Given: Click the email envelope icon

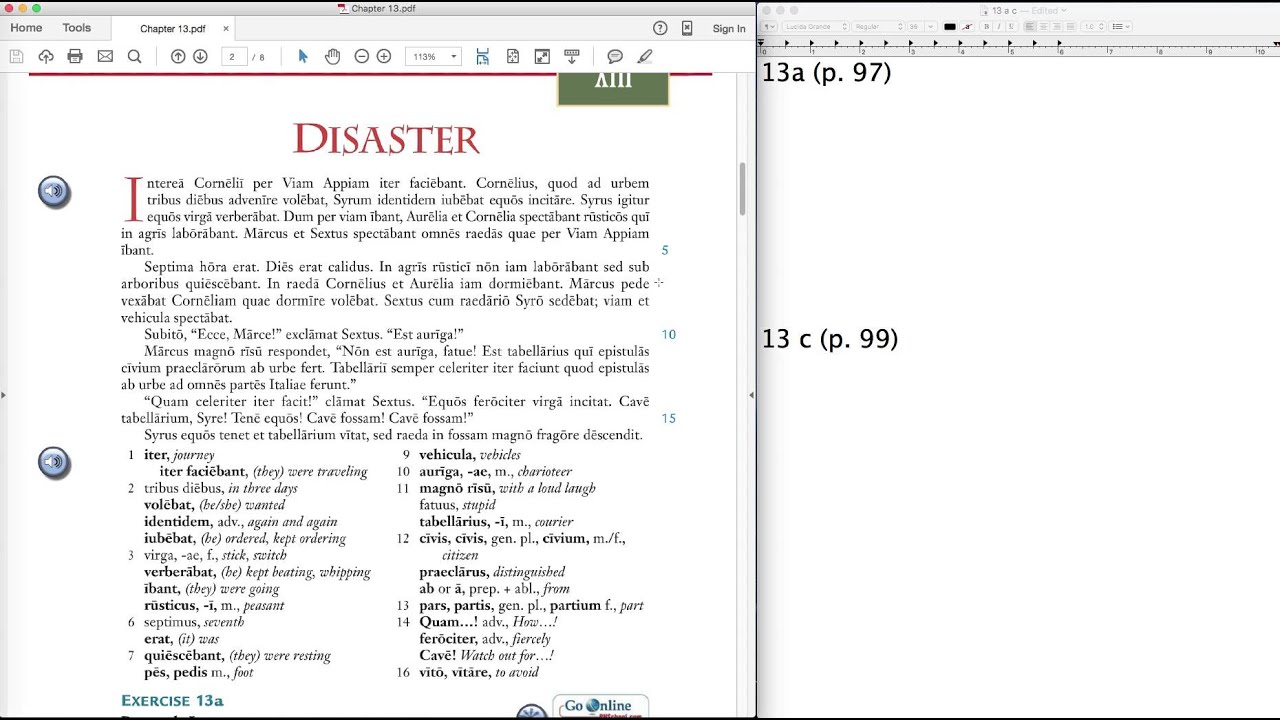Looking at the screenshot, I should (x=105, y=57).
